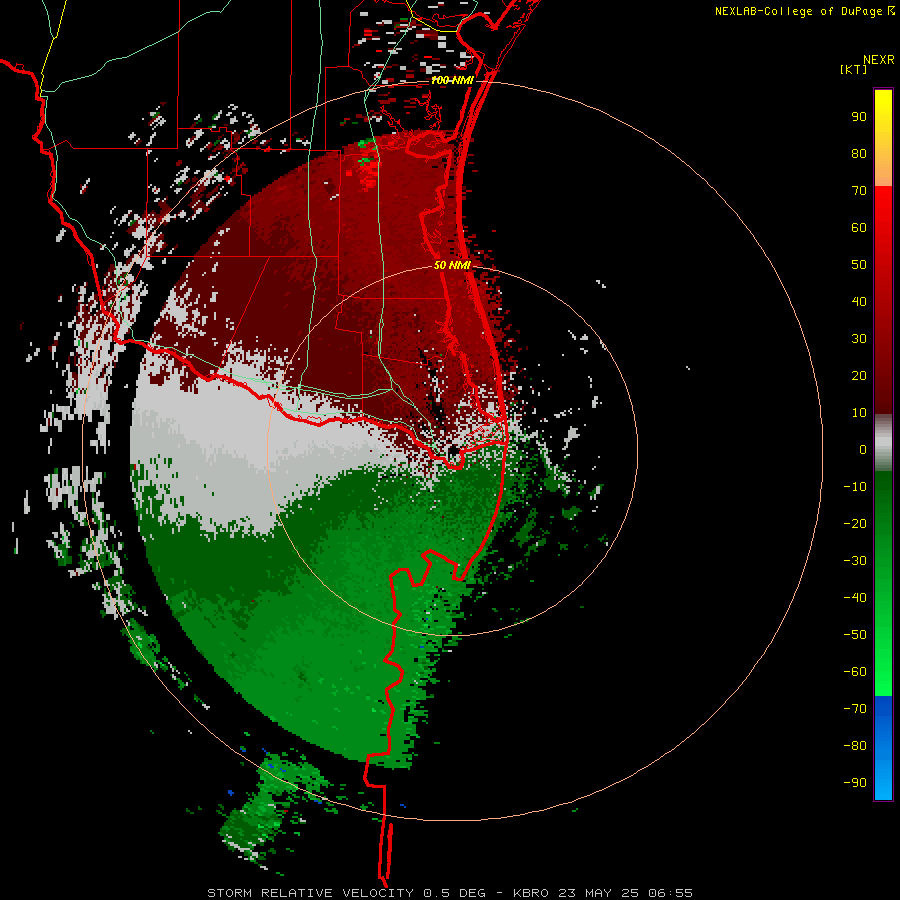Pick the gray zero-velocity band of the color bar
This screenshot has height=900, width=900.
pyautogui.click(x=883, y=443)
